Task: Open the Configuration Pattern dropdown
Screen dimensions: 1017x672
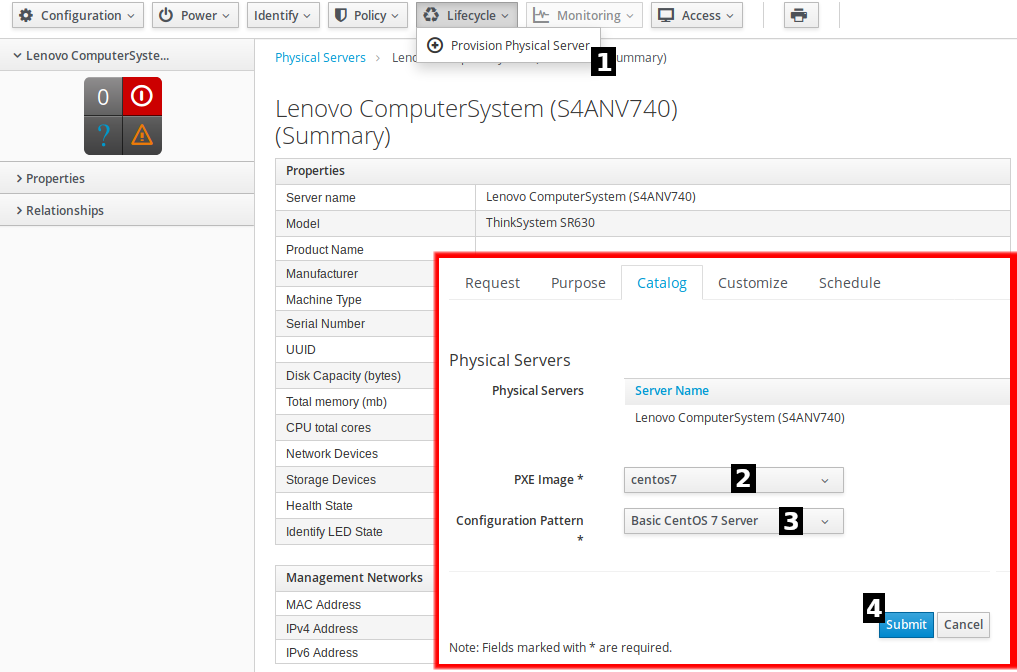Action: [x=733, y=521]
